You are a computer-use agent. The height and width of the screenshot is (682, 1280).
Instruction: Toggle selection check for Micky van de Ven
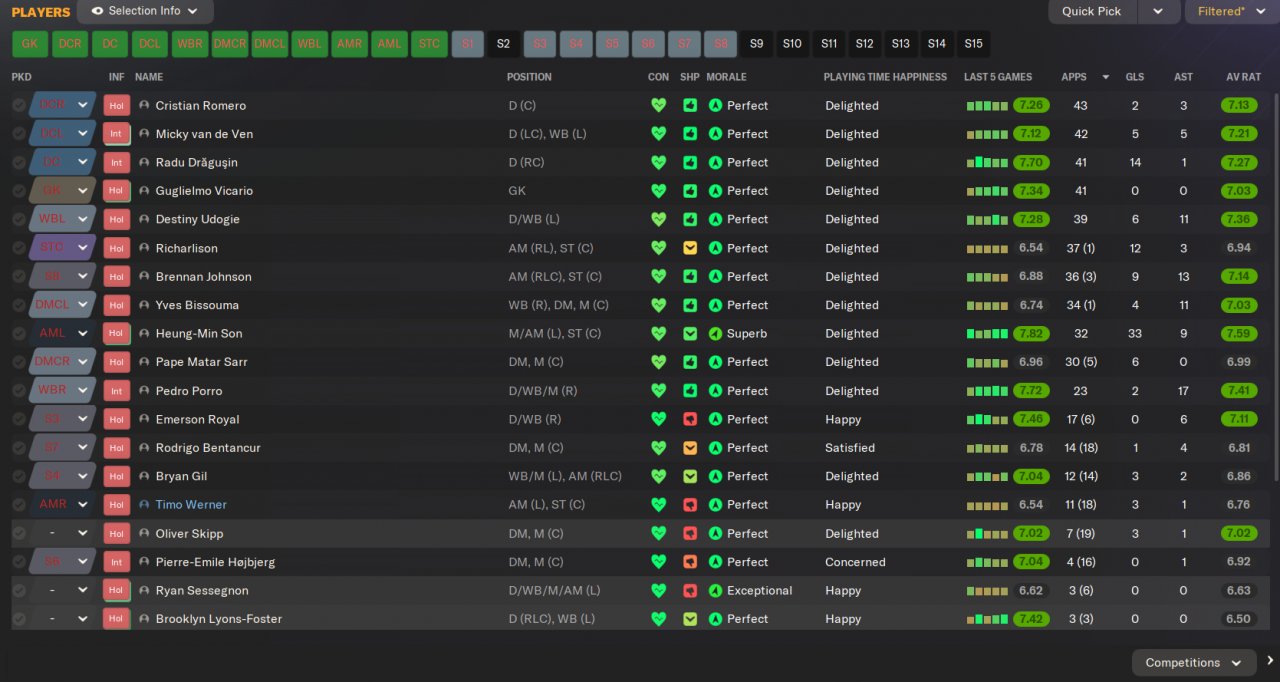[x=19, y=134]
